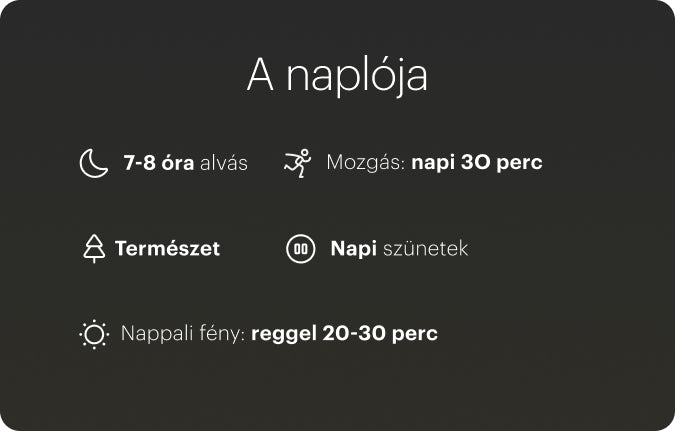Viewport: 675px width, 431px height.
Task: Click the crescent moon sleep icon
Action: click(x=93, y=162)
